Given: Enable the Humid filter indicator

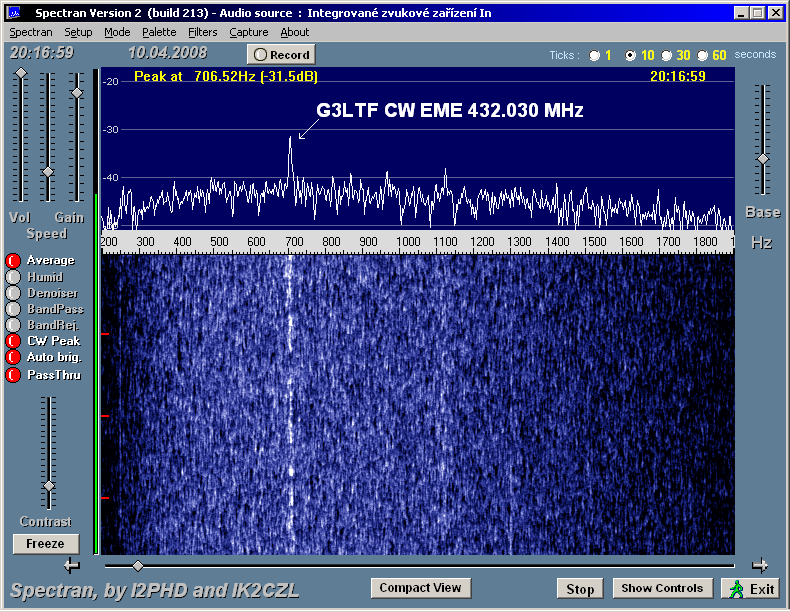Looking at the screenshot, I should (13, 277).
